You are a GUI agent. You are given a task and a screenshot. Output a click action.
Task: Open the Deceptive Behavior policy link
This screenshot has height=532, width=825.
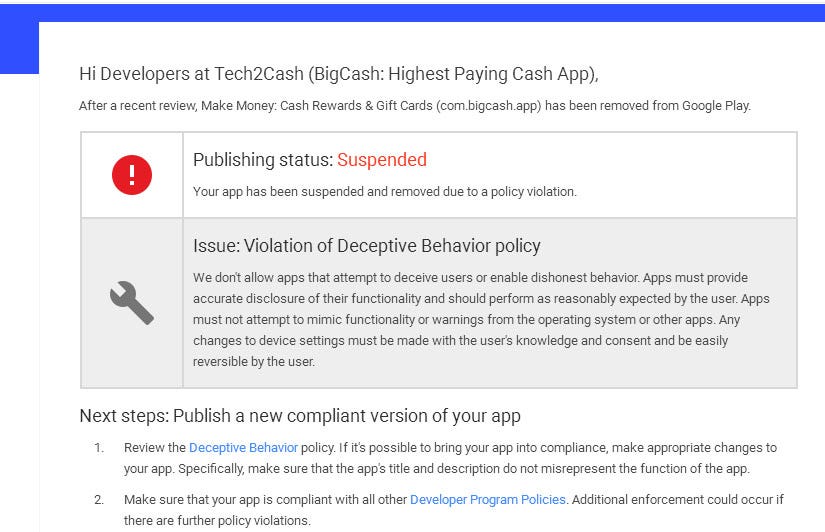pos(243,448)
